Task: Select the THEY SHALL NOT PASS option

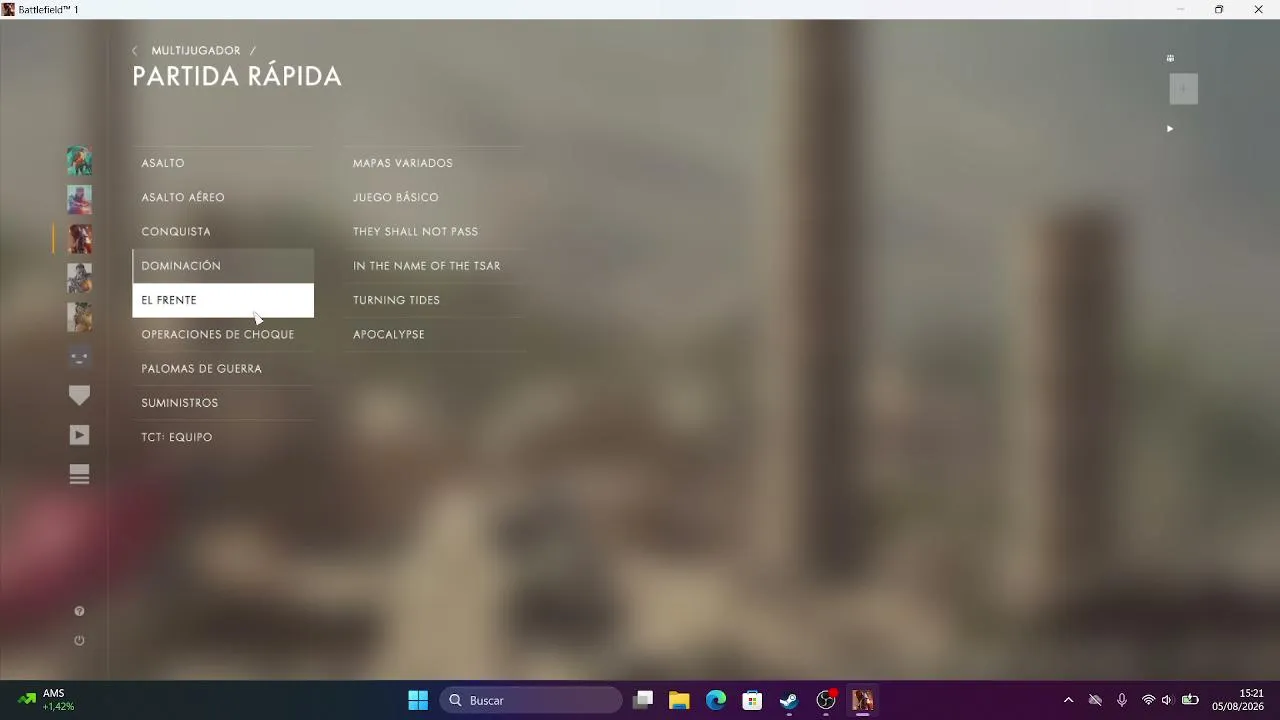Action: click(434, 231)
